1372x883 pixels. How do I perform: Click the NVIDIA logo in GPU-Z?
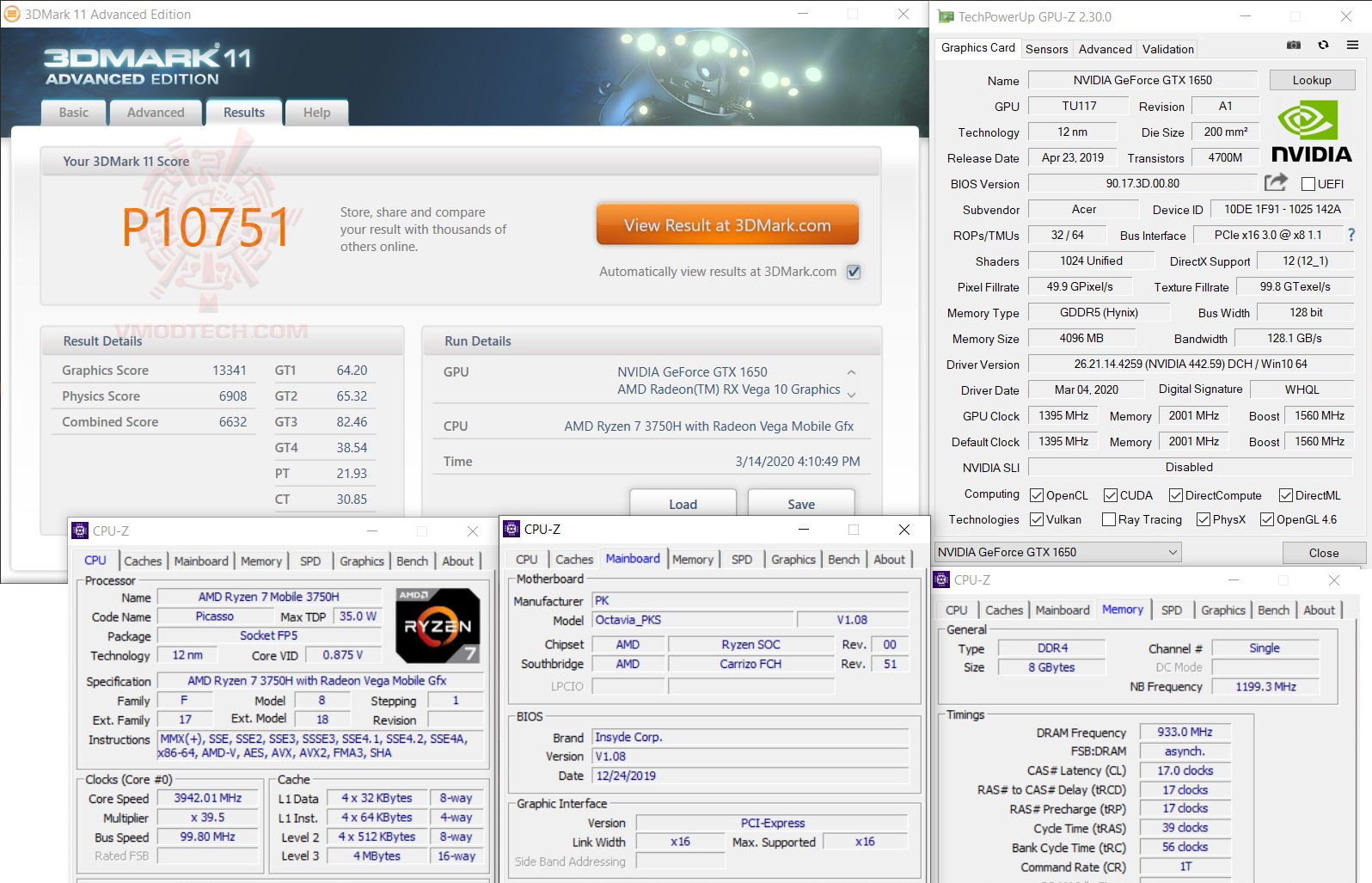(x=1311, y=132)
